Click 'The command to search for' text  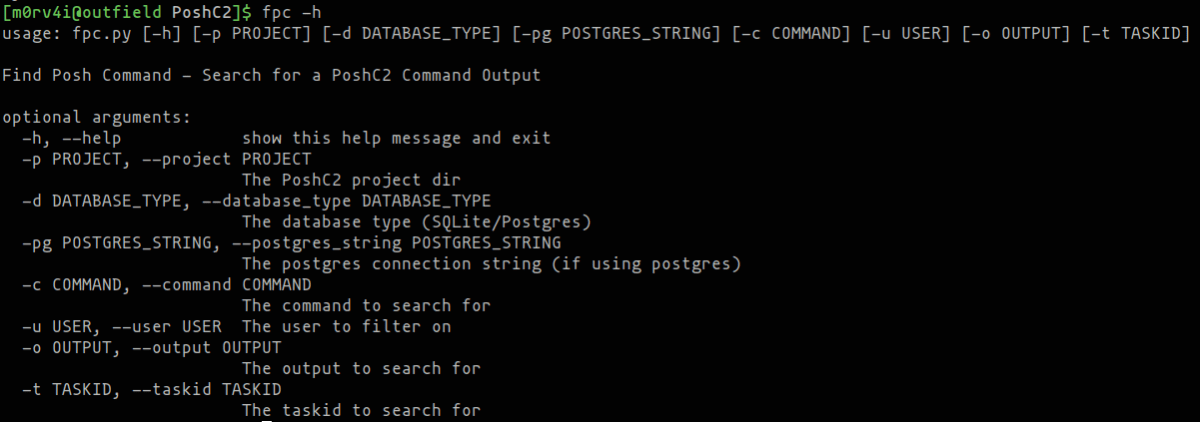pos(366,305)
